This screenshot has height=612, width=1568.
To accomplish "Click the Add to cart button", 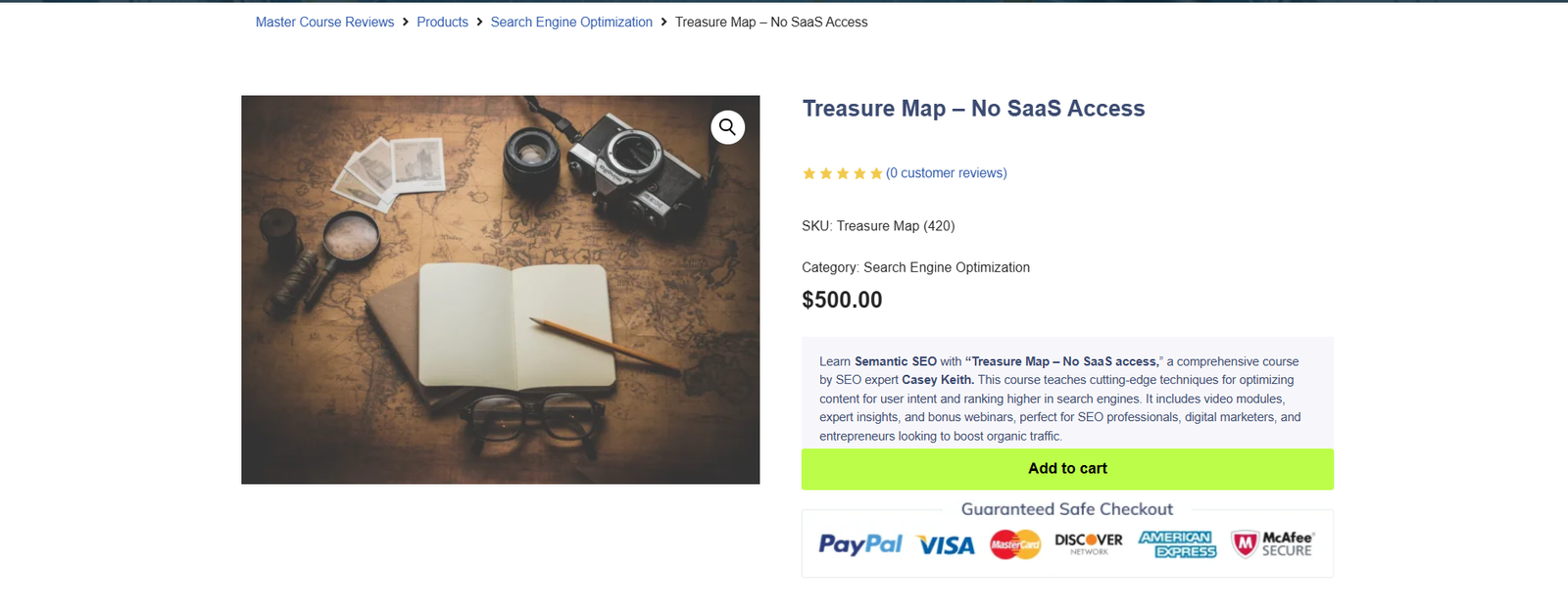I will point(1067,468).
